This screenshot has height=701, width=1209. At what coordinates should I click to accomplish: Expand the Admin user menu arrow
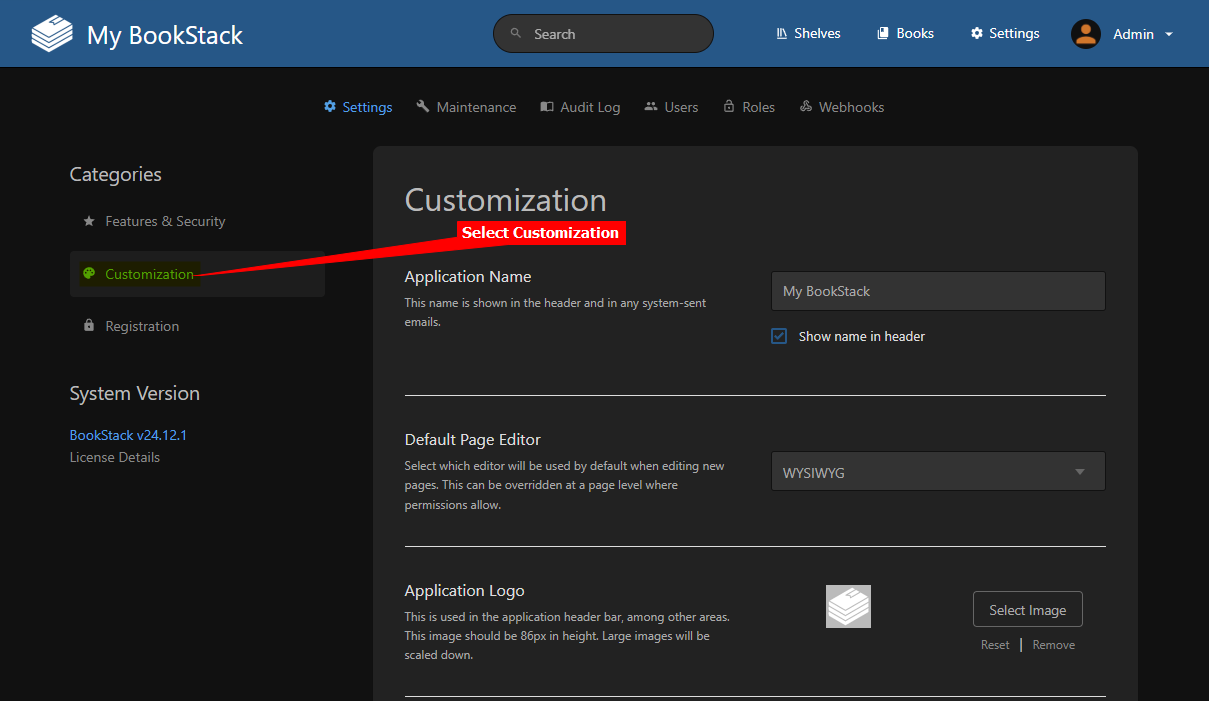coord(1169,35)
